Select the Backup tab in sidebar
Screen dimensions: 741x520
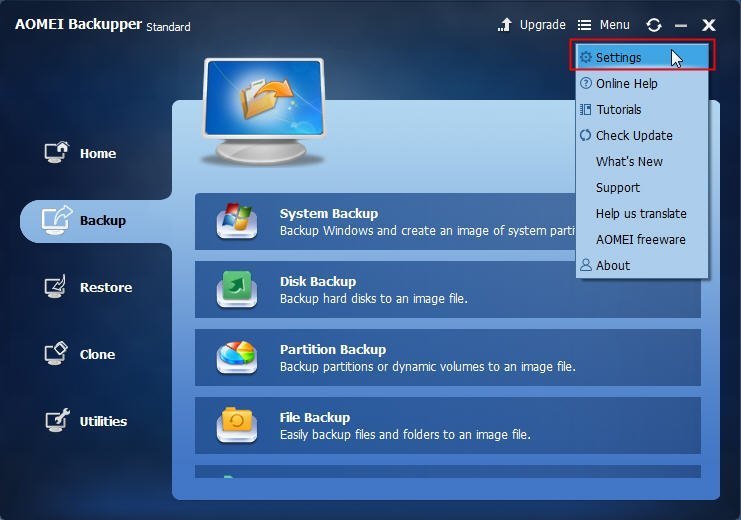tap(96, 221)
